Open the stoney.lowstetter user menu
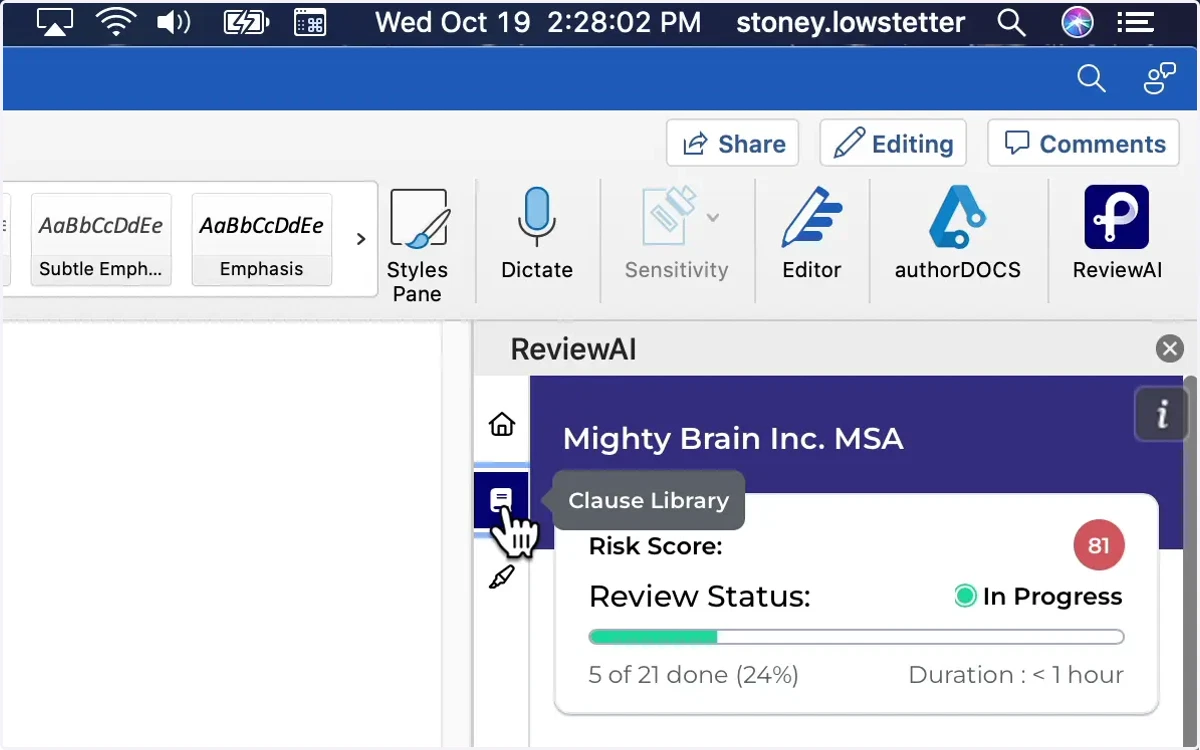1200x750 pixels. [851, 22]
